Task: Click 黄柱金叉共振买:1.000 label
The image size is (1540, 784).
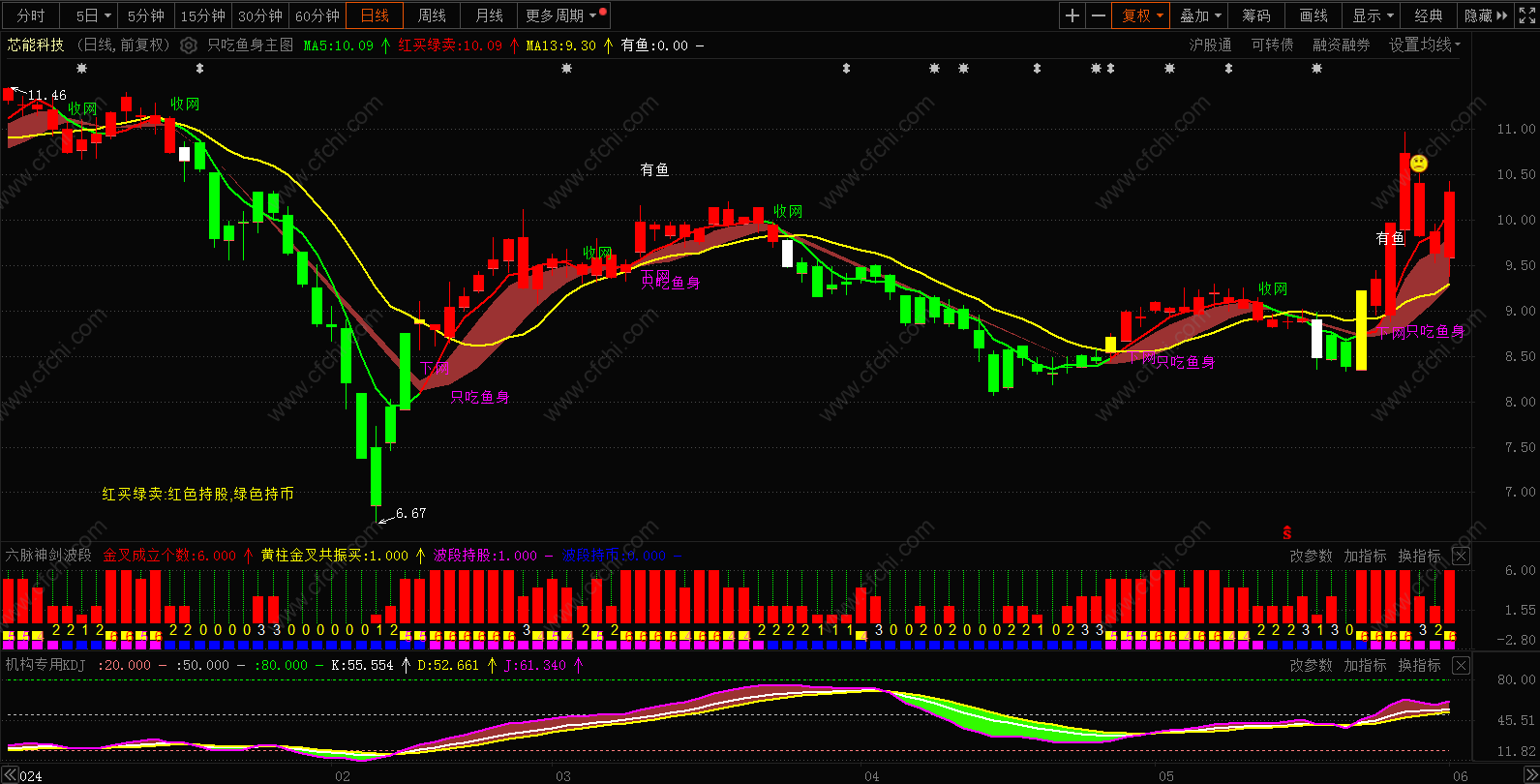Action: (335, 556)
